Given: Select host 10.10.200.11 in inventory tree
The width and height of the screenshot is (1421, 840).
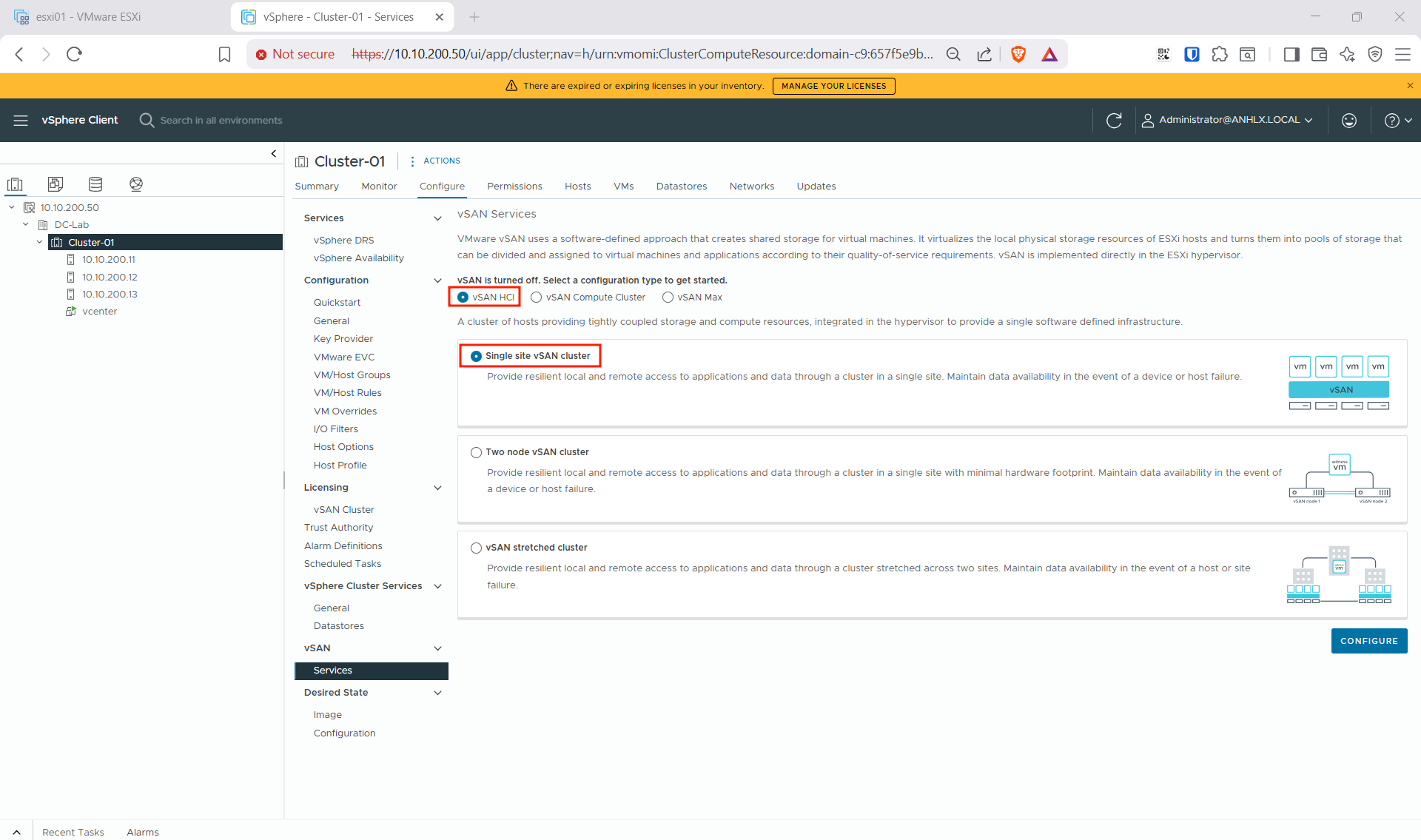Looking at the screenshot, I should 108,260.
